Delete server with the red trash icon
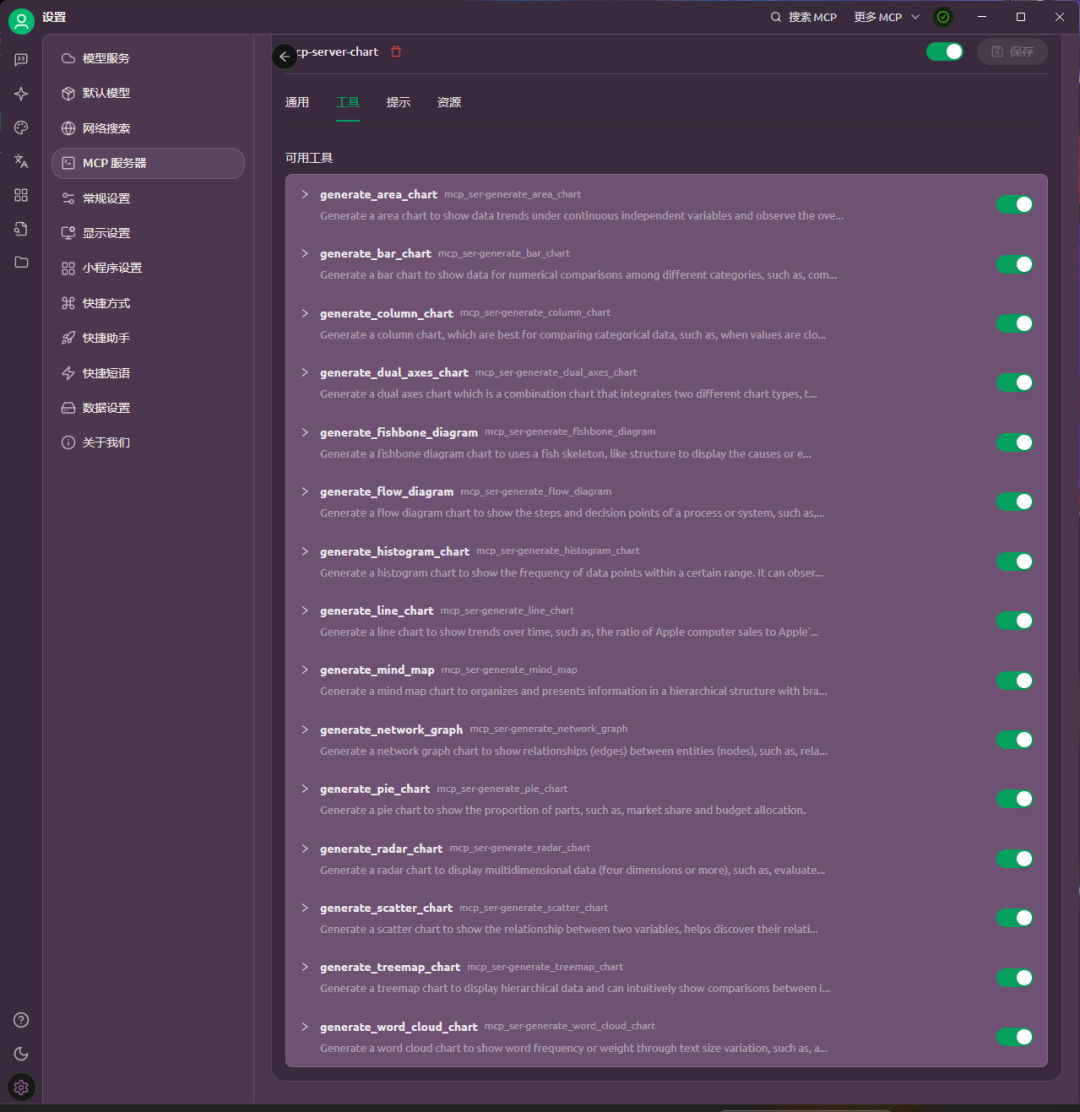 [396, 52]
